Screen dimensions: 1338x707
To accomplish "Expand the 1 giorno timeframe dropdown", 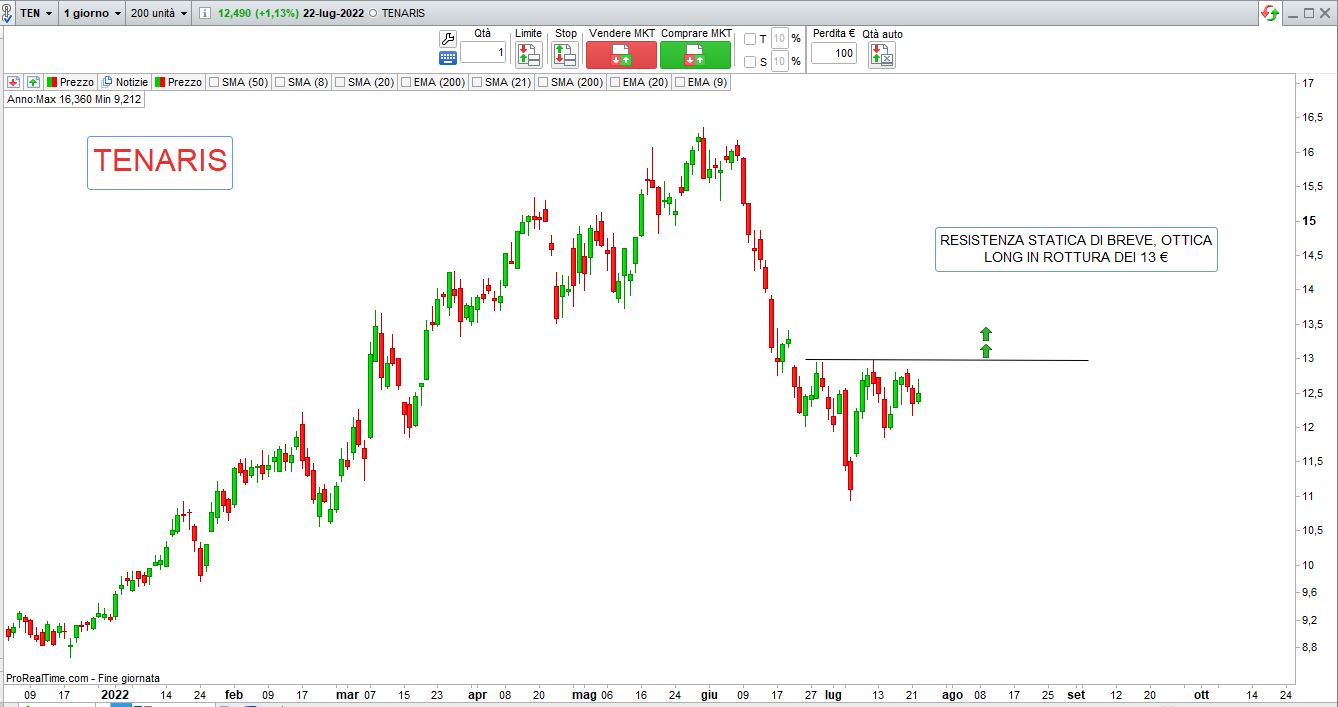I will click(92, 13).
